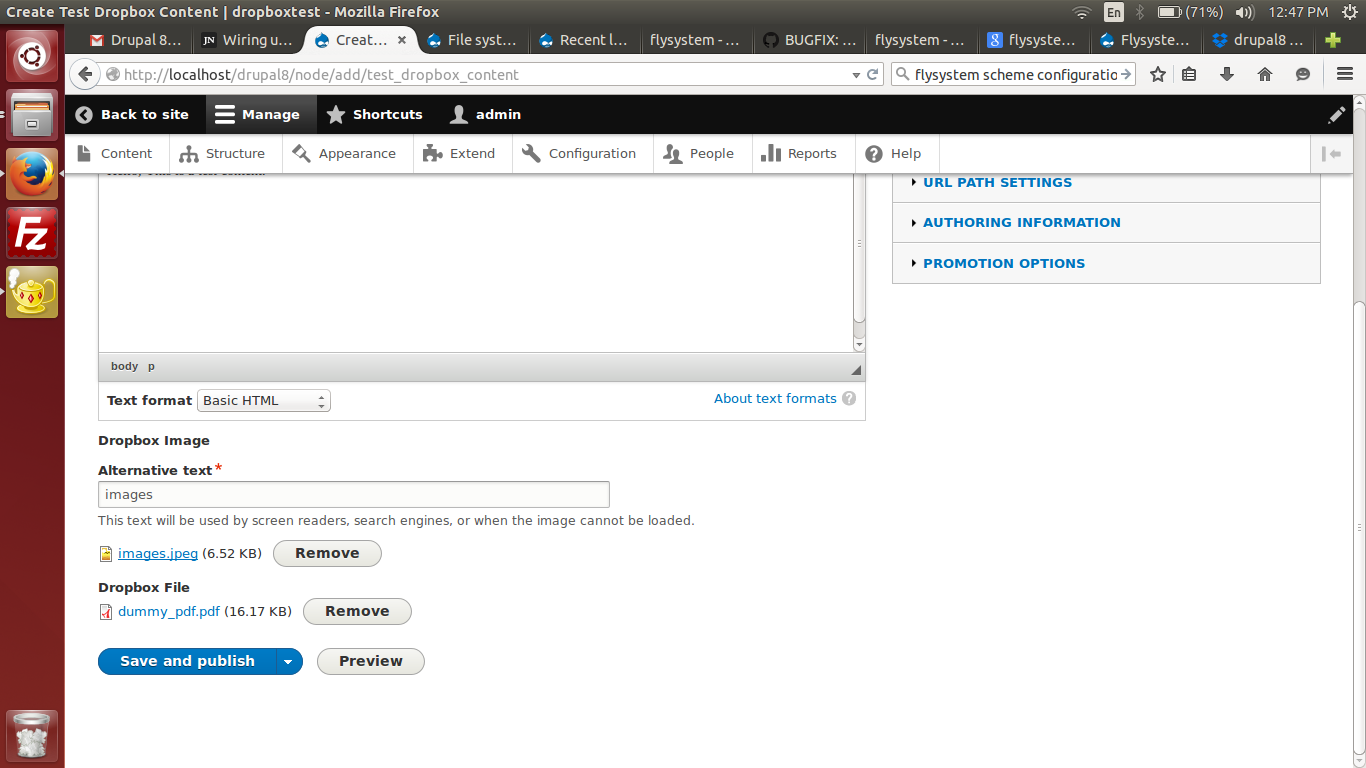Launch FileZilla from the dock
Viewport: 1366px width, 768px height.
coord(31,233)
